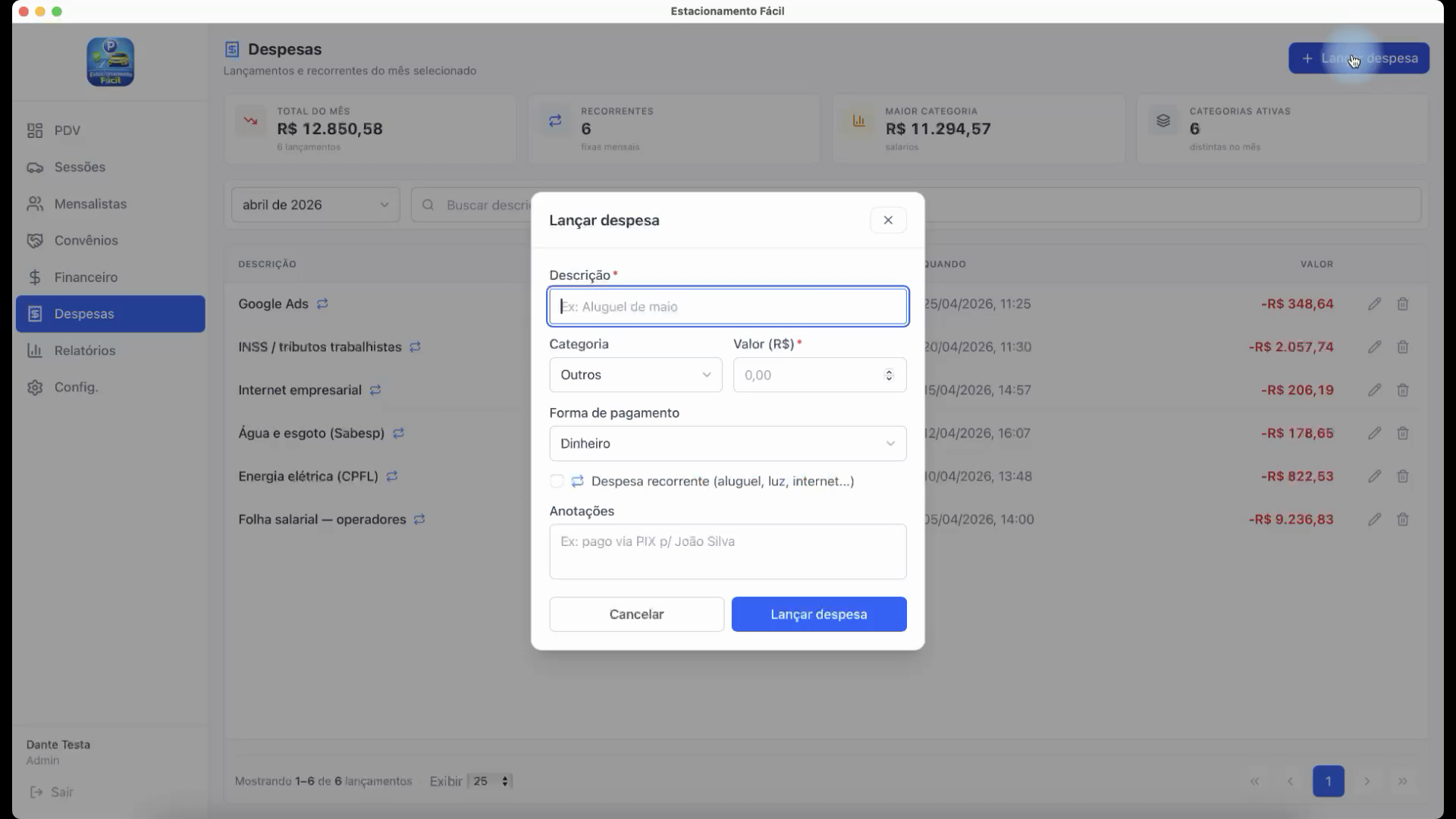Click the Cancelar button
The image size is (1456, 819).
636,614
